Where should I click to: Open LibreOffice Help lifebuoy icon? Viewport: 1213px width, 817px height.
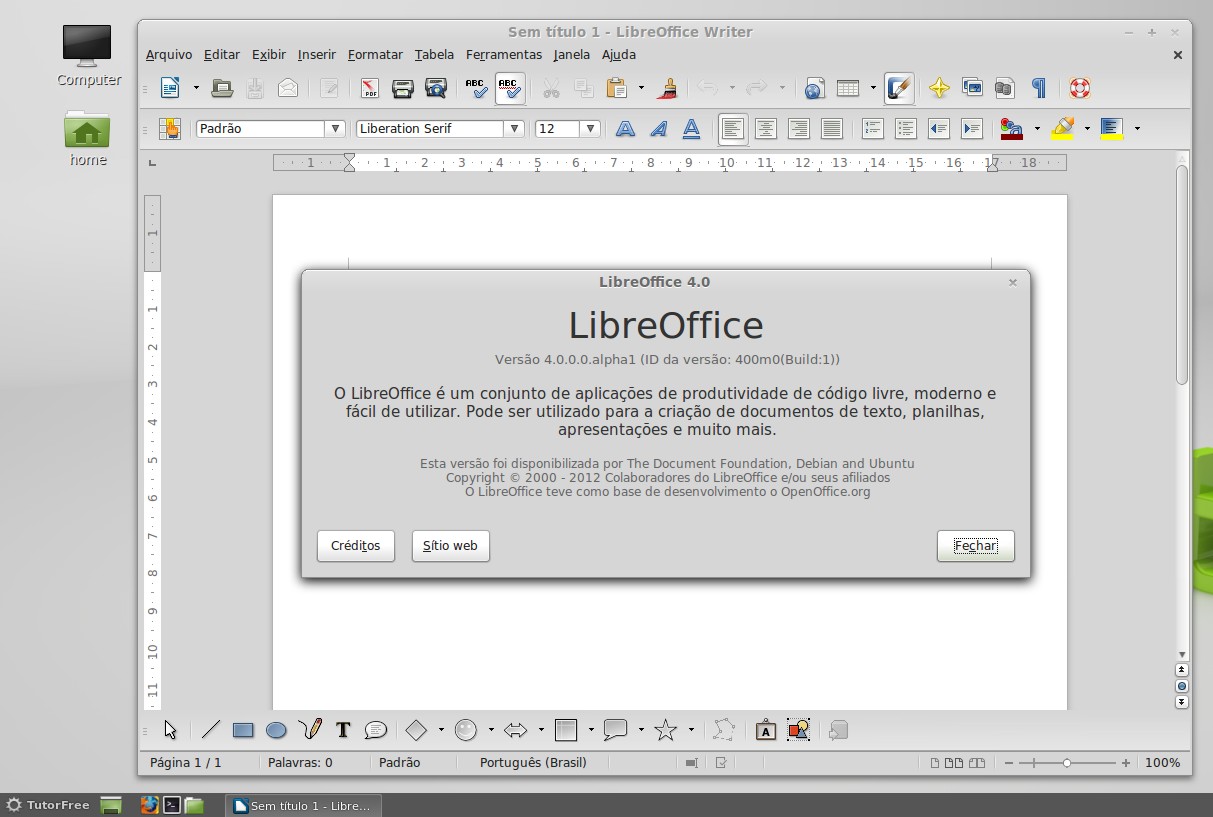pos(1079,88)
